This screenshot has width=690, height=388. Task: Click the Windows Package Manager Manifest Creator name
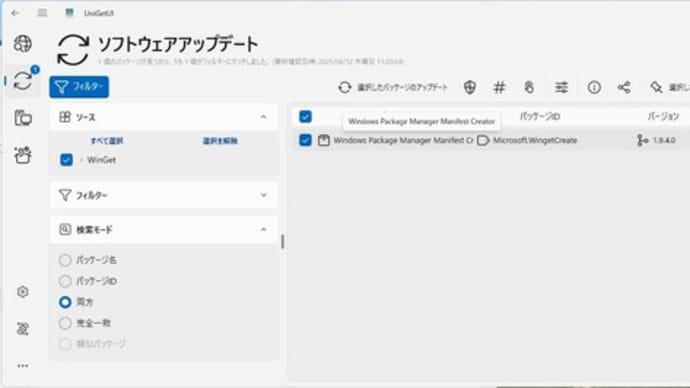click(x=404, y=140)
